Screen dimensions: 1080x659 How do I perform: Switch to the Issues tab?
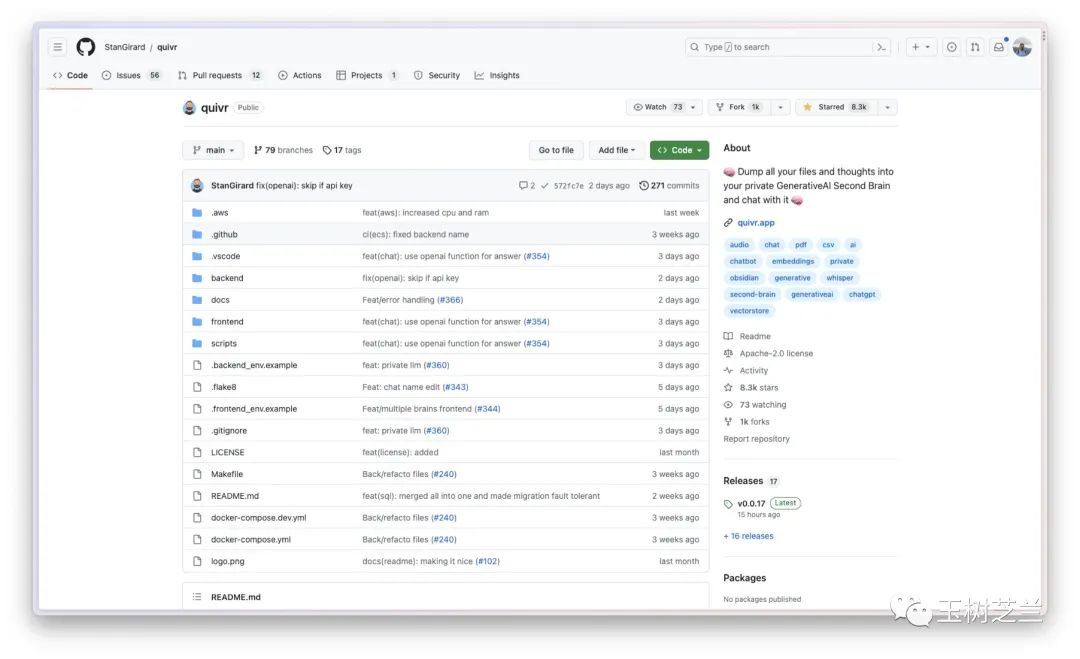pyautogui.click(x=130, y=75)
